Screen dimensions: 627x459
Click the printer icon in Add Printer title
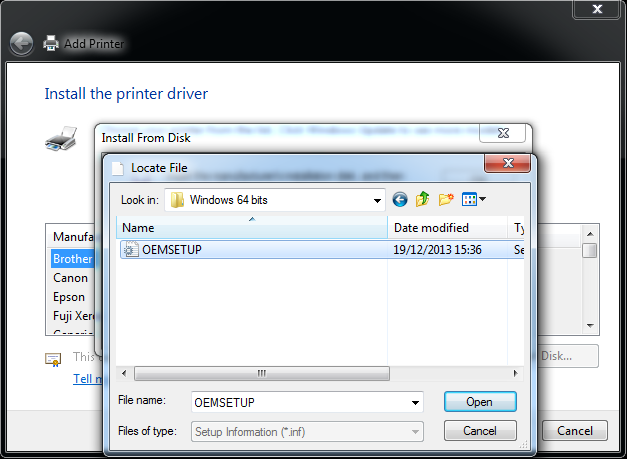click(x=50, y=43)
